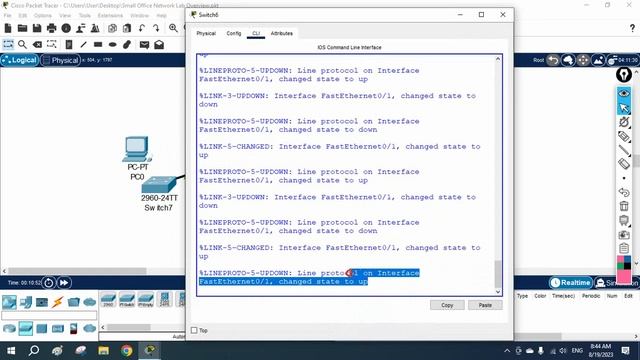Click the CLI vertical scrollbar thumb
The image size is (640, 360).
tap(498, 274)
